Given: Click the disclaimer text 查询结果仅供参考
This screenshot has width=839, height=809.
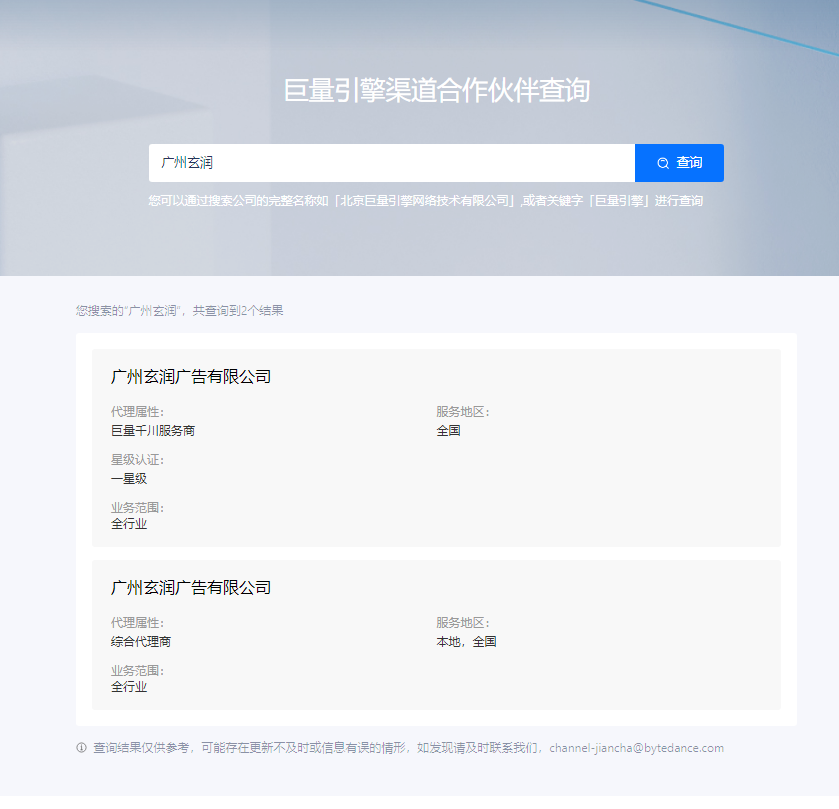Looking at the screenshot, I should click(141, 747).
